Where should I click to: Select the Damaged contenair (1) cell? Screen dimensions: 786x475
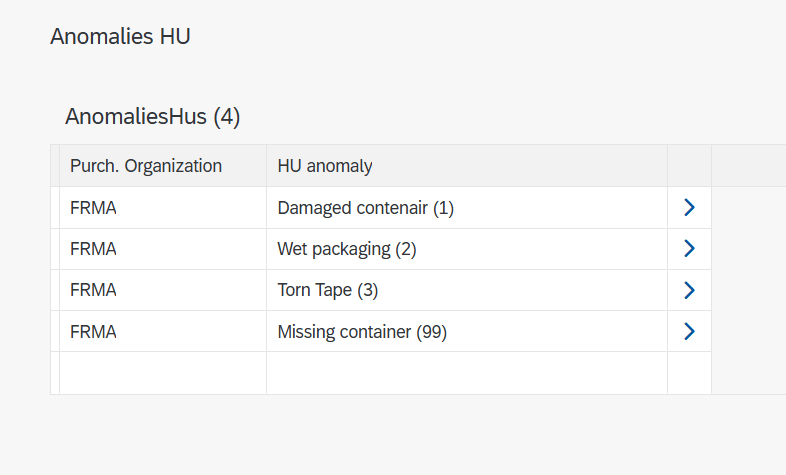pyautogui.click(x=365, y=208)
